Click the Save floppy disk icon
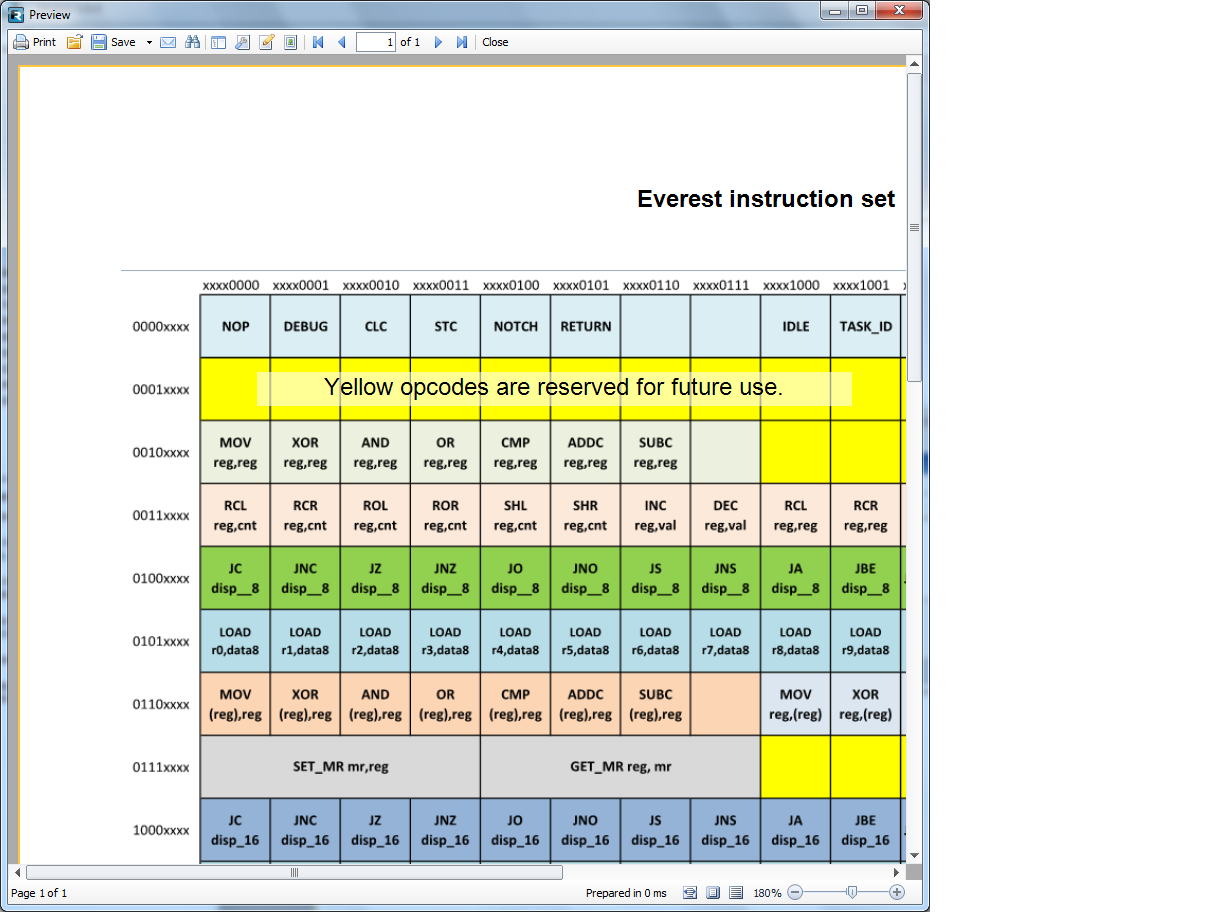1232x912 pixels. tap(99, 42)
